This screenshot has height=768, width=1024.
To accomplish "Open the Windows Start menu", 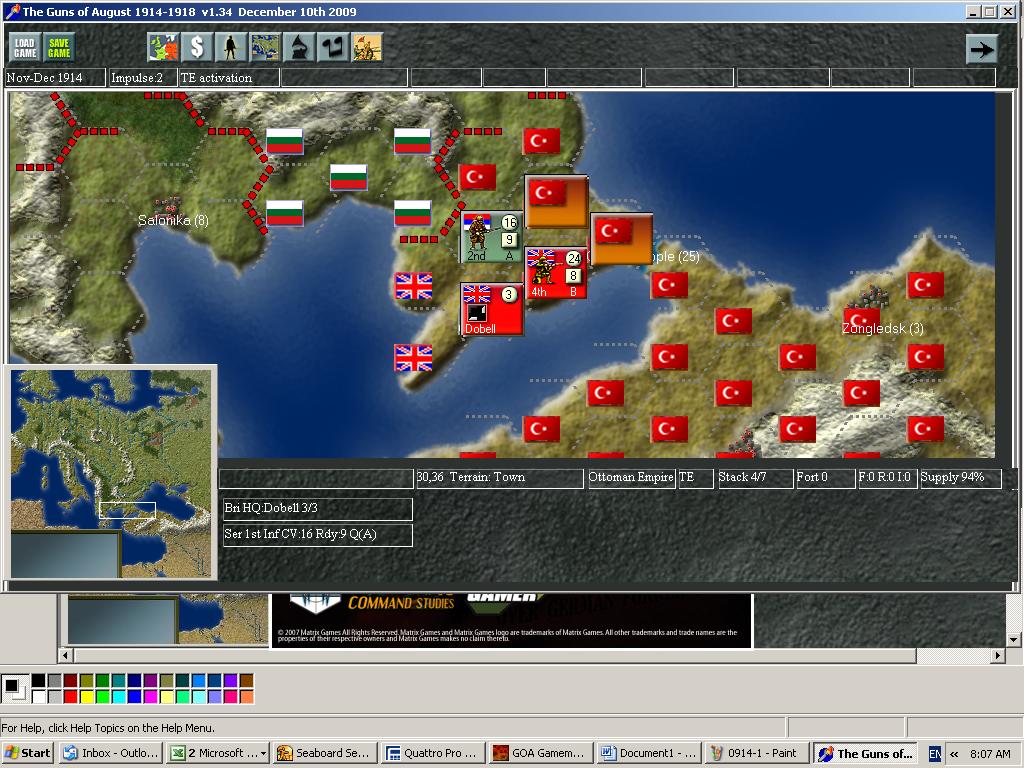I will (x=27, y=753).
